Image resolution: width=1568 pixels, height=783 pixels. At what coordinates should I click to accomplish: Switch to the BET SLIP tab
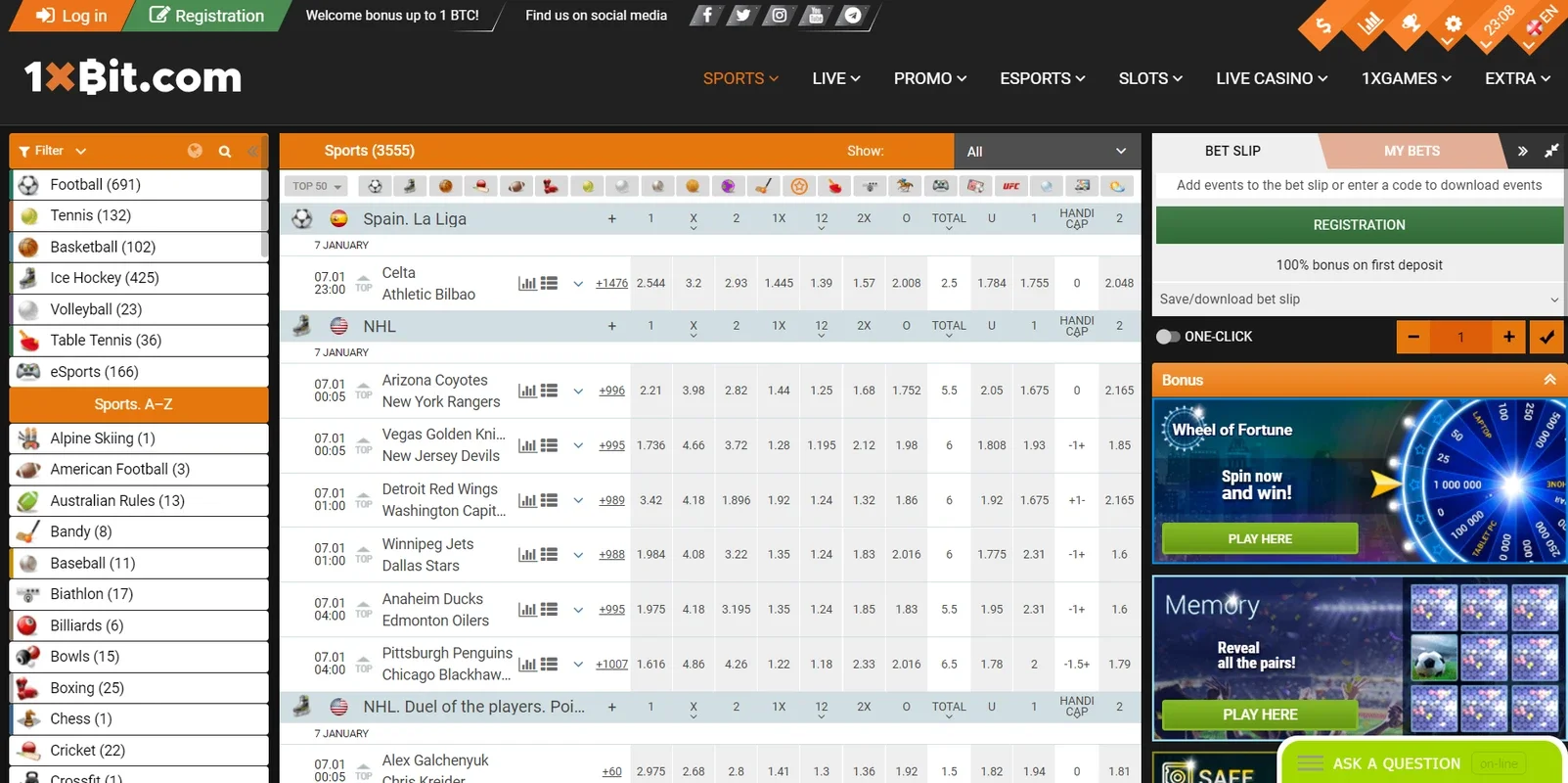pyautogui.click(x=1232, y=151)
